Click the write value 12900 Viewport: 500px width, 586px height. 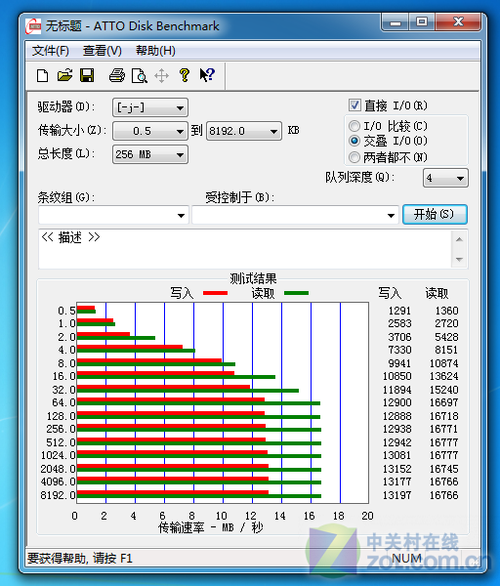(x=397, y=403)
